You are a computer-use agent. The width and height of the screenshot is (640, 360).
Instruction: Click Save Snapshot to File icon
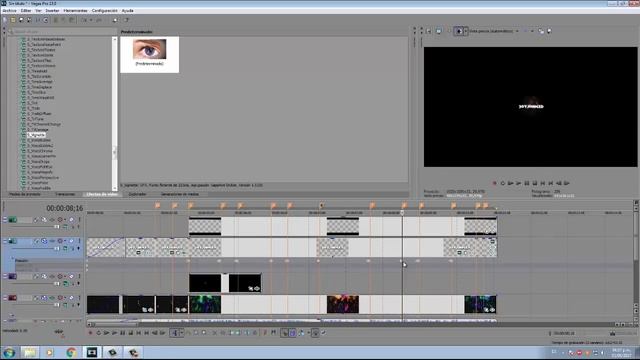[x=549, y=31]
